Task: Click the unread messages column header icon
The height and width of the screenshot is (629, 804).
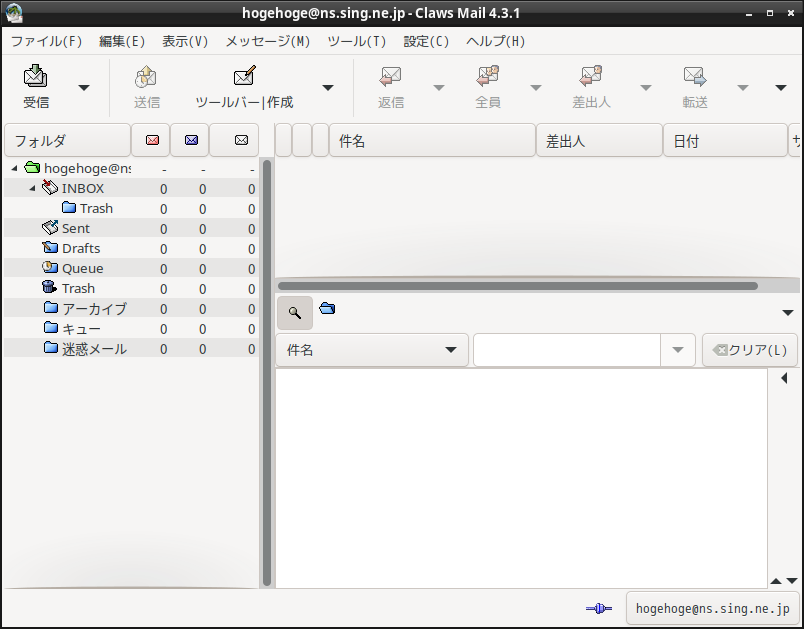Action: [191, 140]
